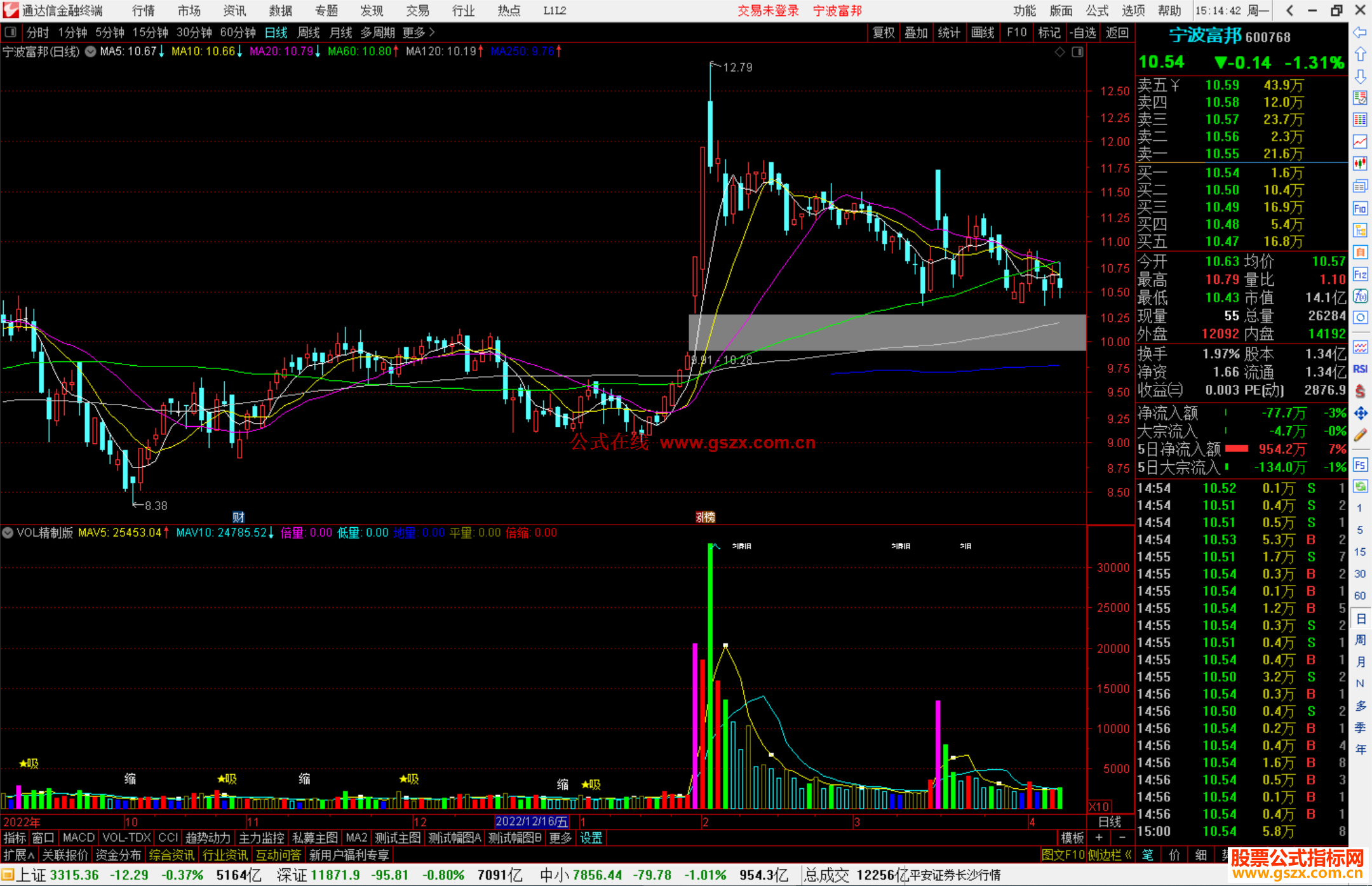
Task: Open the tree structure icon in sidebar
Action: [x=1360, y=230]
